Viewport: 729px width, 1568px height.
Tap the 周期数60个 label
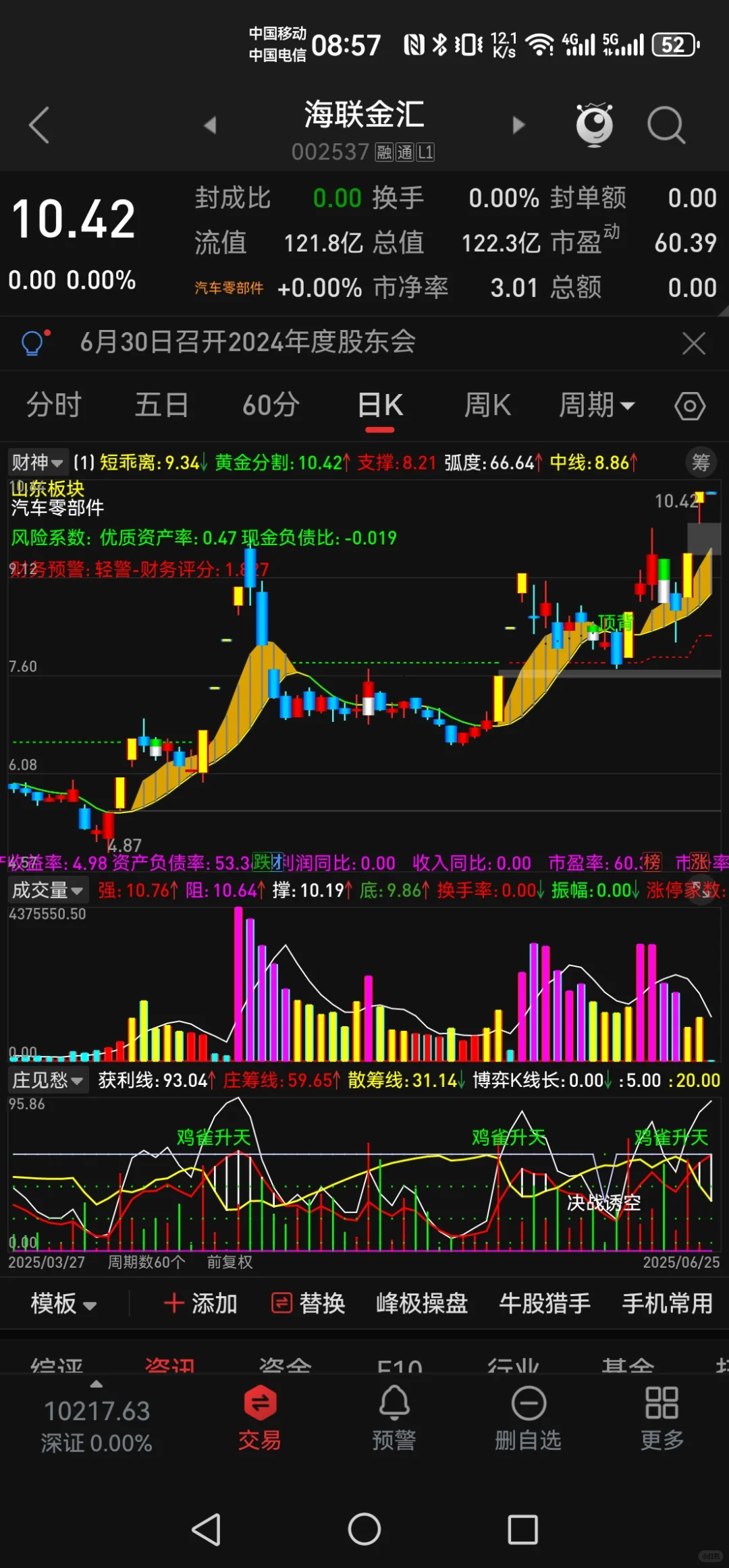(x=146, y=1262)
